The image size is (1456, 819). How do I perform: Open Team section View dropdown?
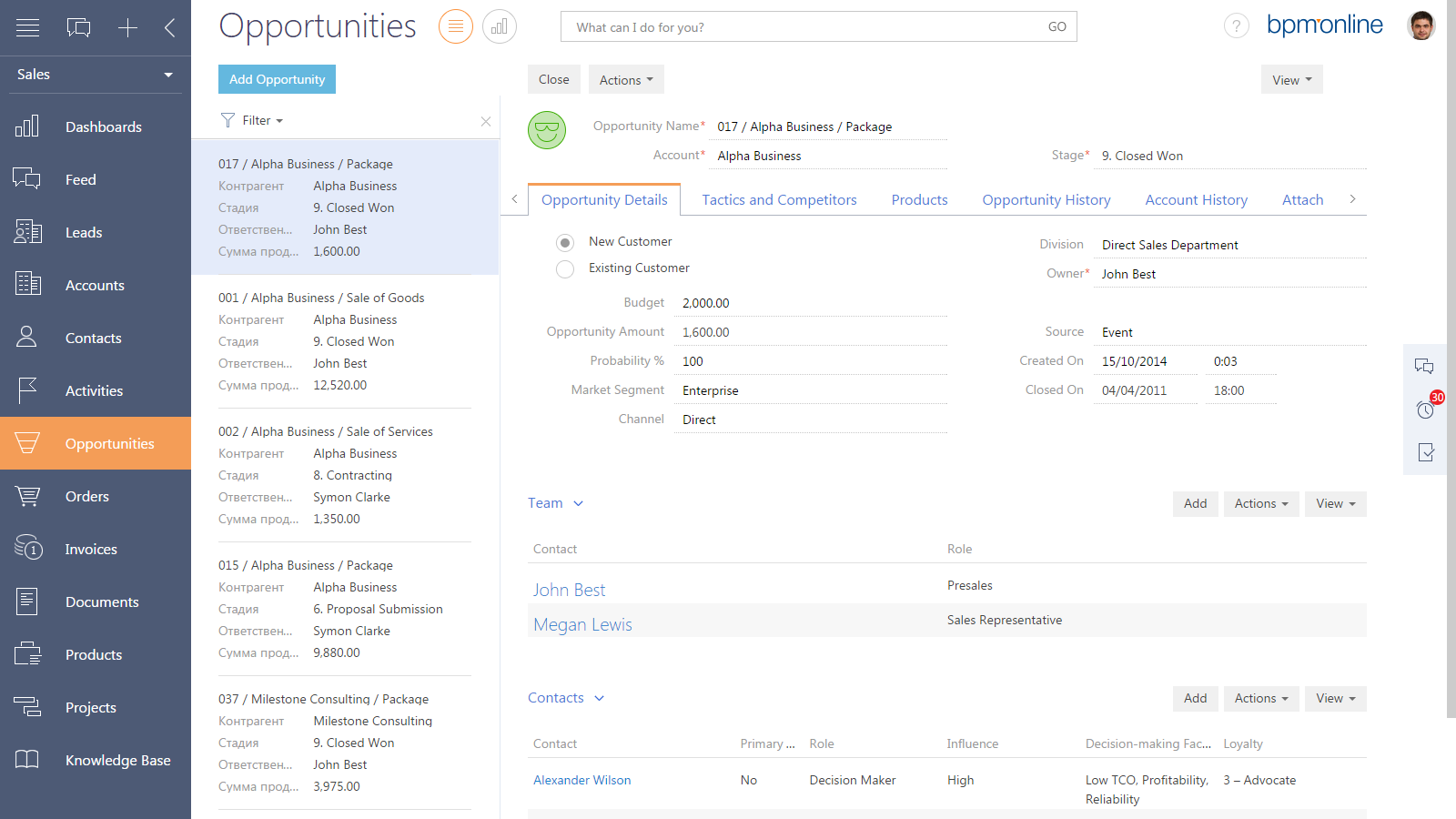pyautogui.click(x=1336, y=504)
